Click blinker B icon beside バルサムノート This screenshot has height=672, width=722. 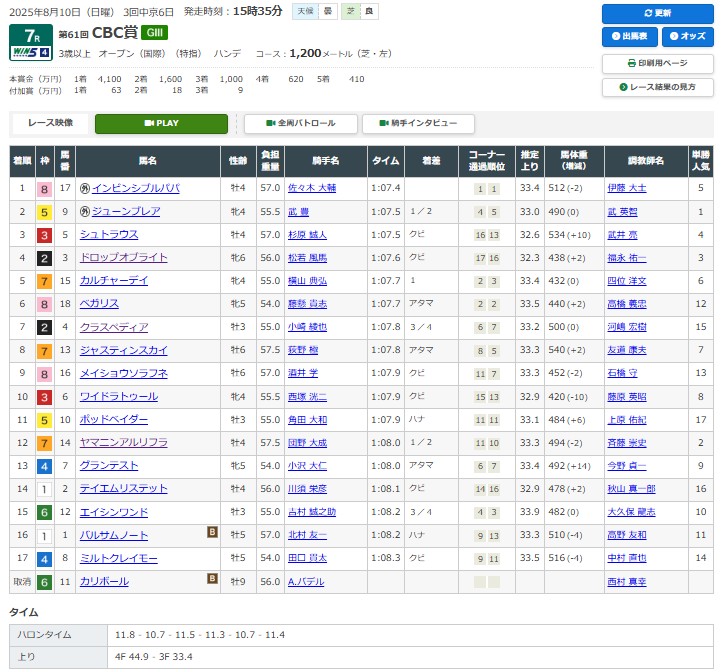[x=211, y=533]
